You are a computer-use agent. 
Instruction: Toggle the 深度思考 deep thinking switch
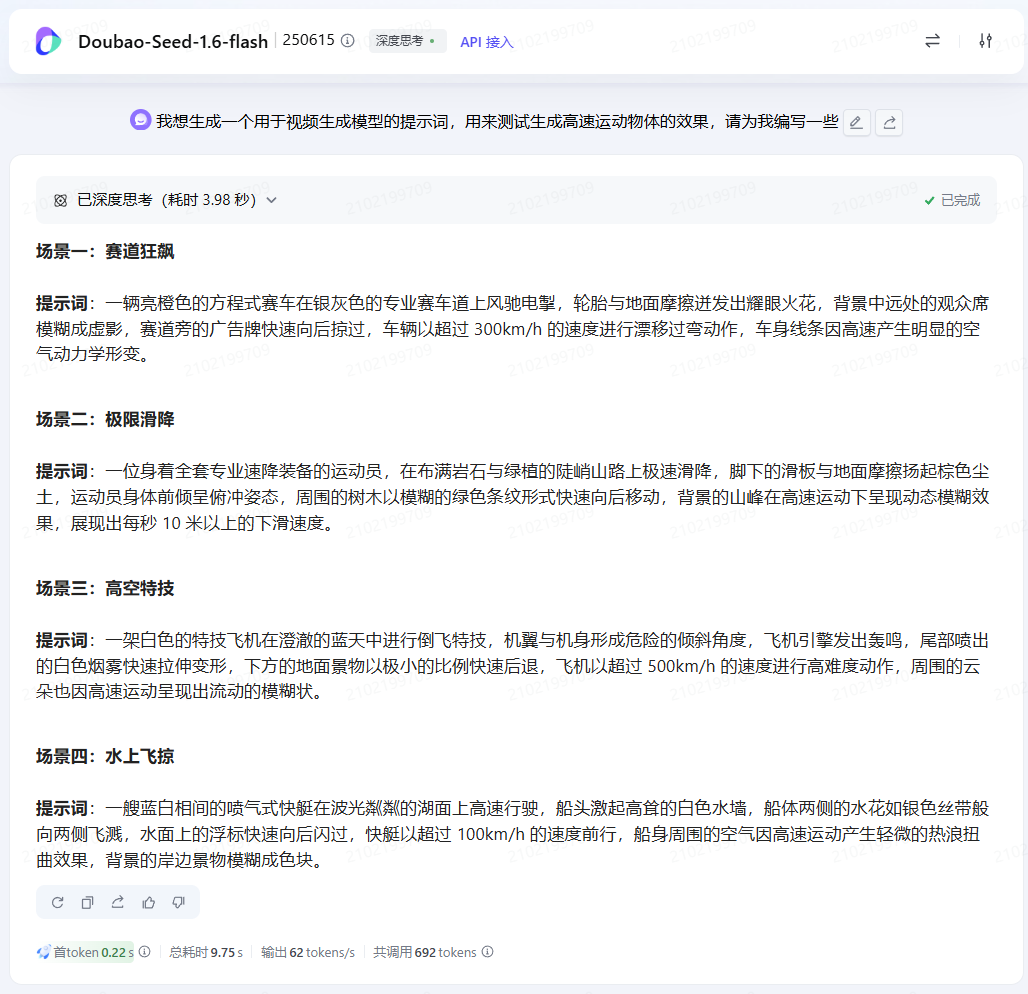coord(407,41)
